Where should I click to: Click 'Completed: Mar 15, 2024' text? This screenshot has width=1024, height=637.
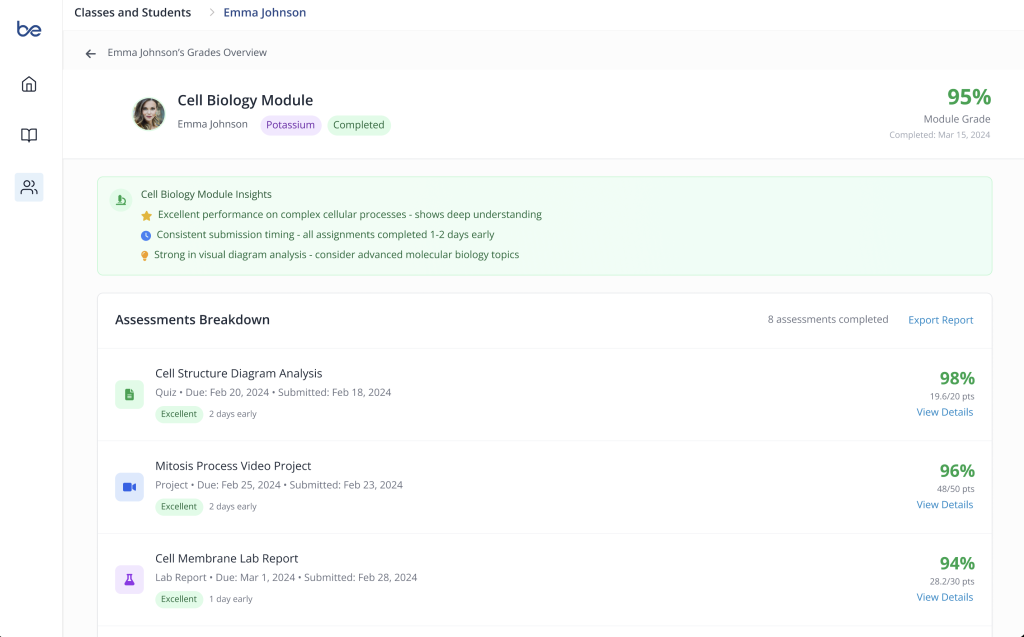(939, 135)
